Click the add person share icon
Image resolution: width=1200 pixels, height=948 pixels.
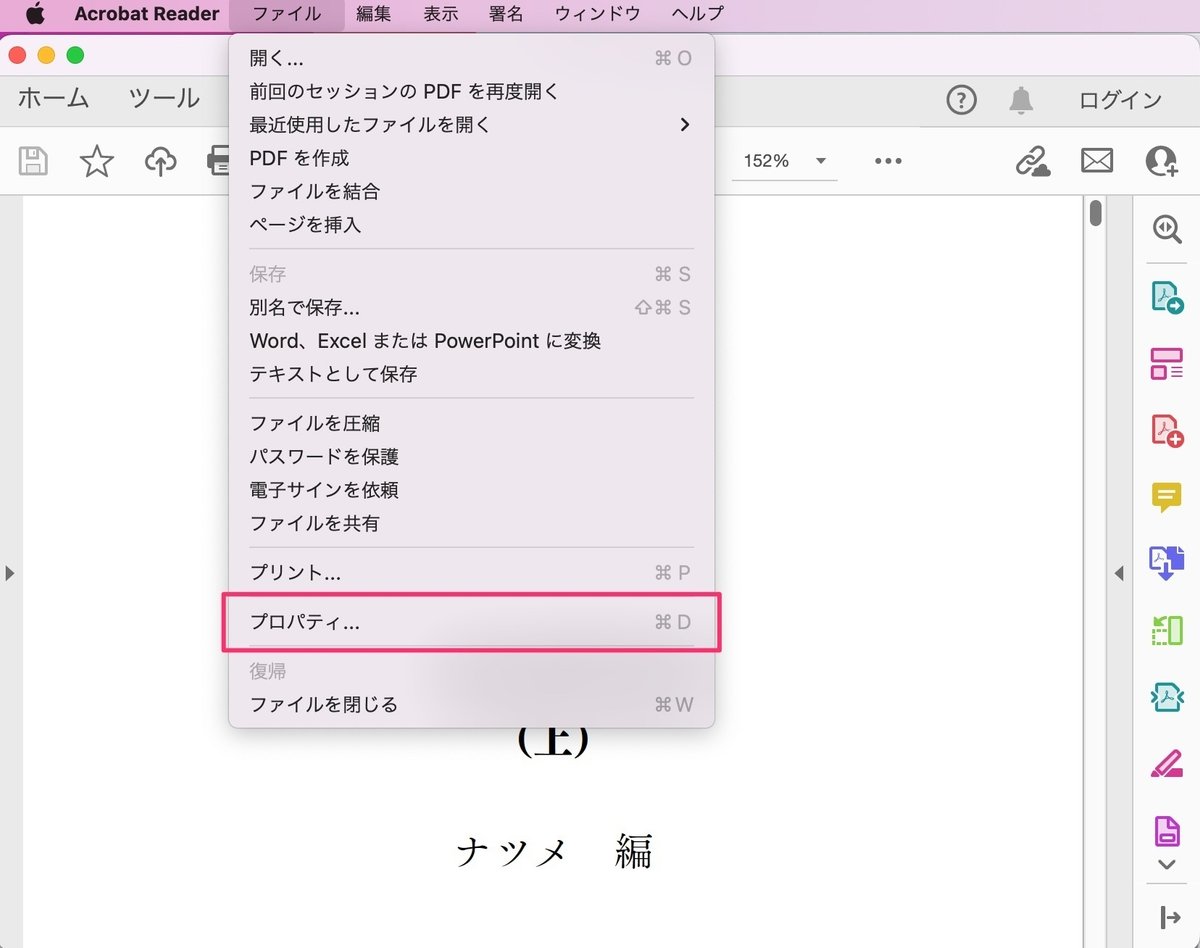tap(1161, 161)
